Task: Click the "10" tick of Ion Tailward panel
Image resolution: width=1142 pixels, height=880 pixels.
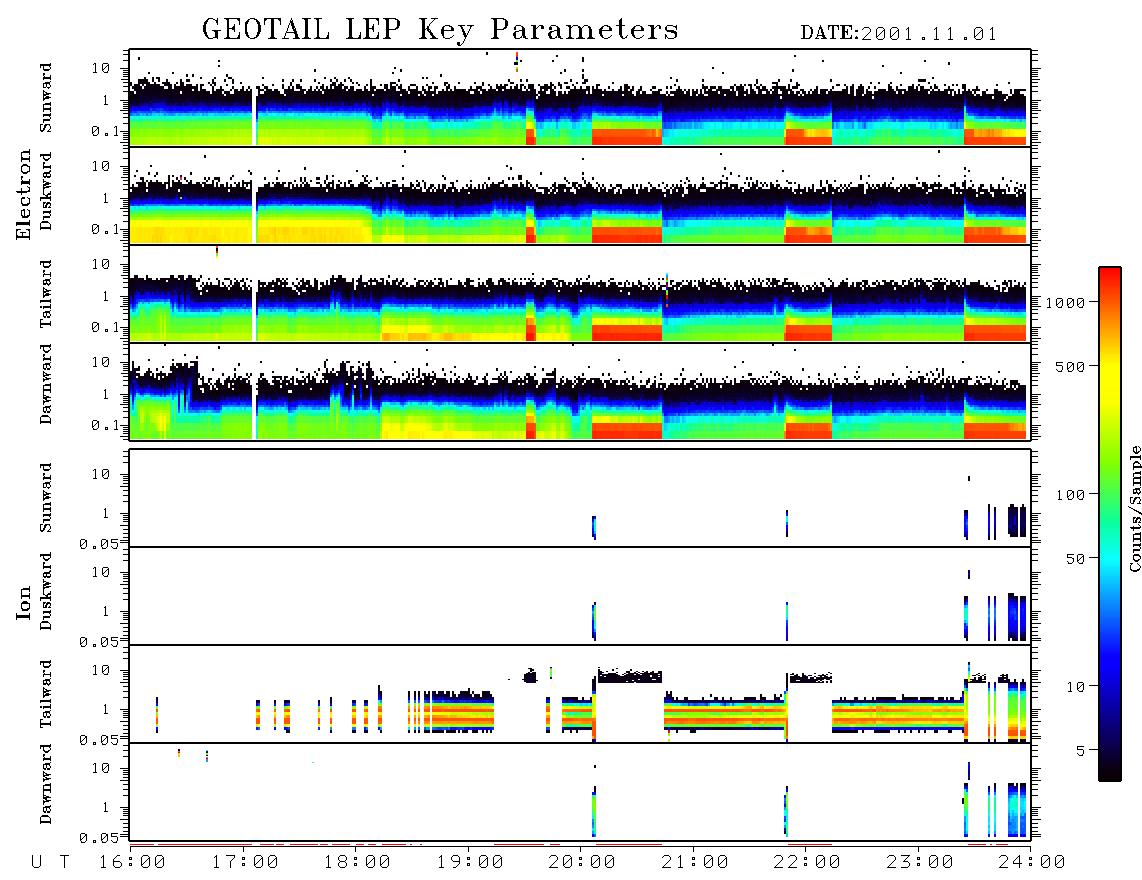Action: (x=101, y=670)
